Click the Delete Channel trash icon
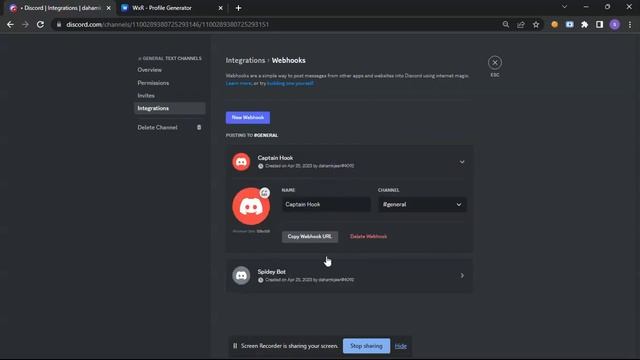This screenshot has height=360, width=640. click(199, 127)
